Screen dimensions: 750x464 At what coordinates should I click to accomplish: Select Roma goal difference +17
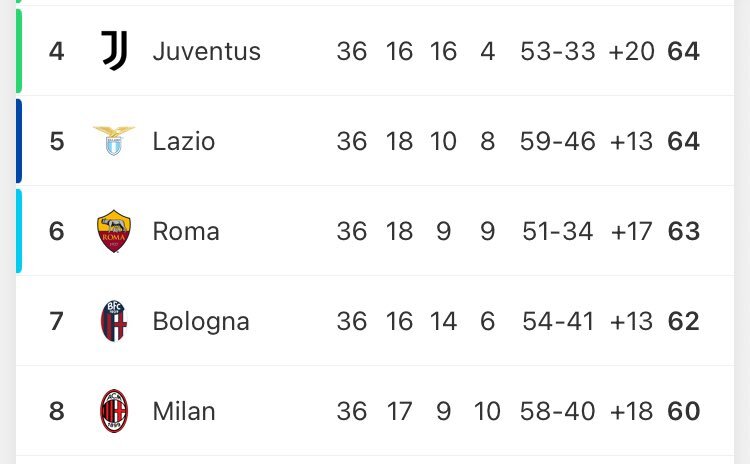pos(631,231)
